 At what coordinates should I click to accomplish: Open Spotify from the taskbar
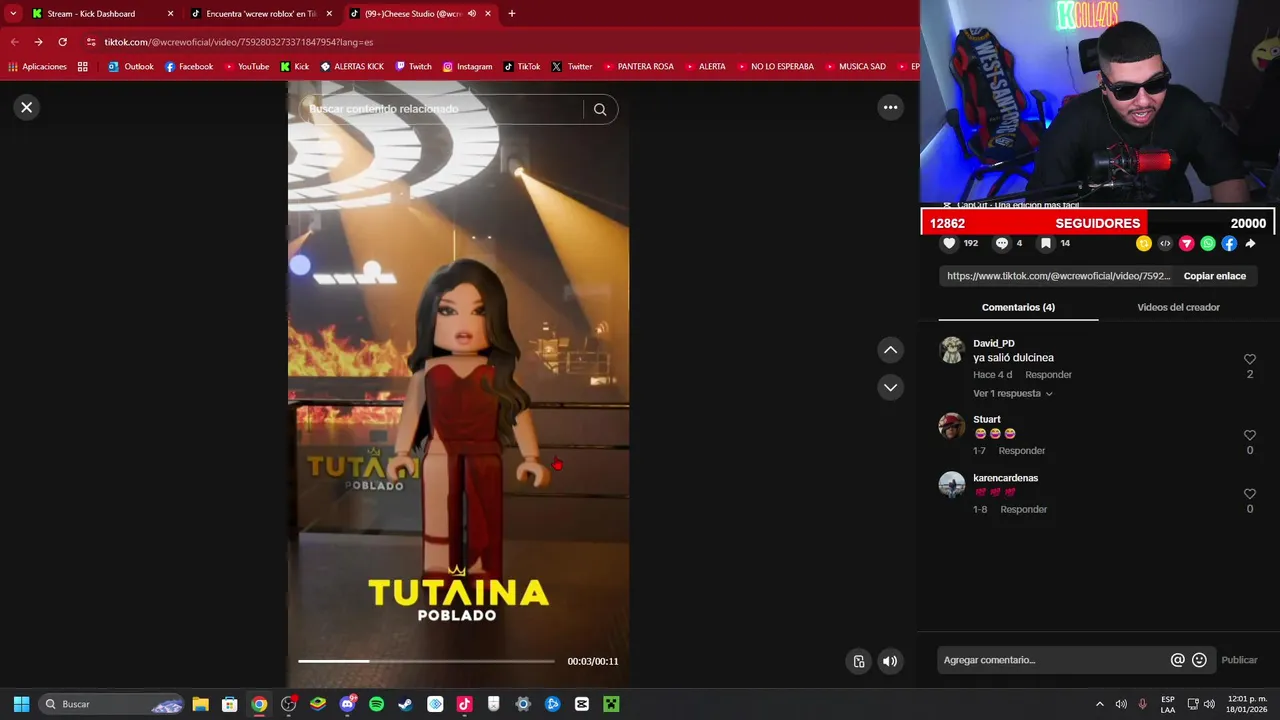(376, 704)
